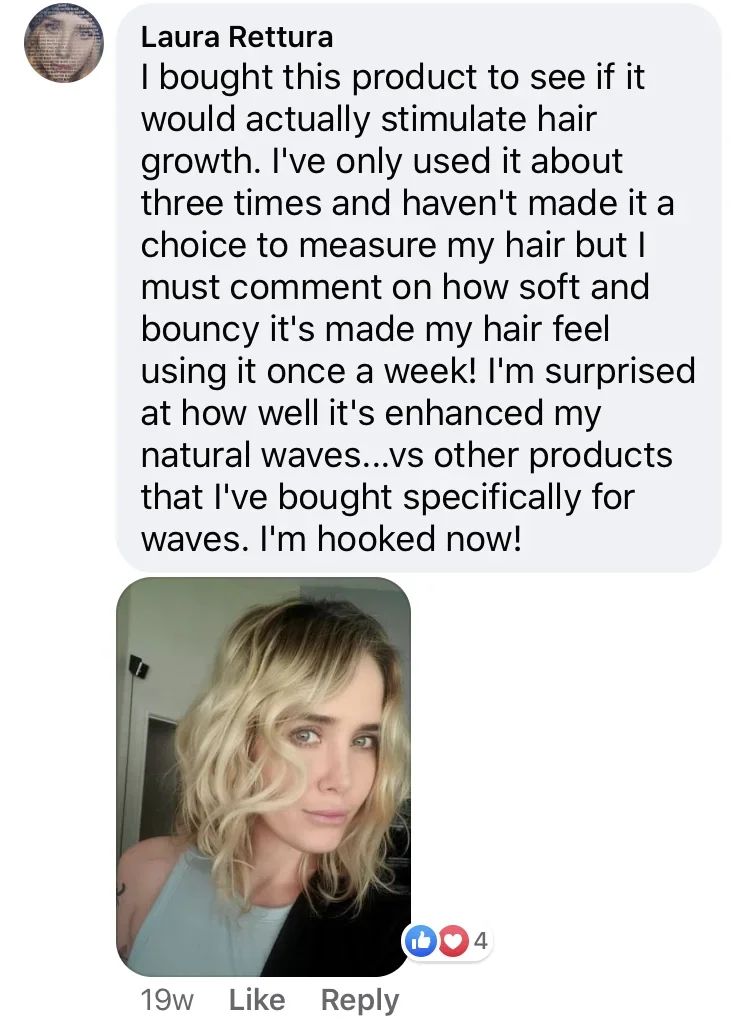Click the text "natural waves...vs other products"
750x1027 pixels.
coord(406,455)
